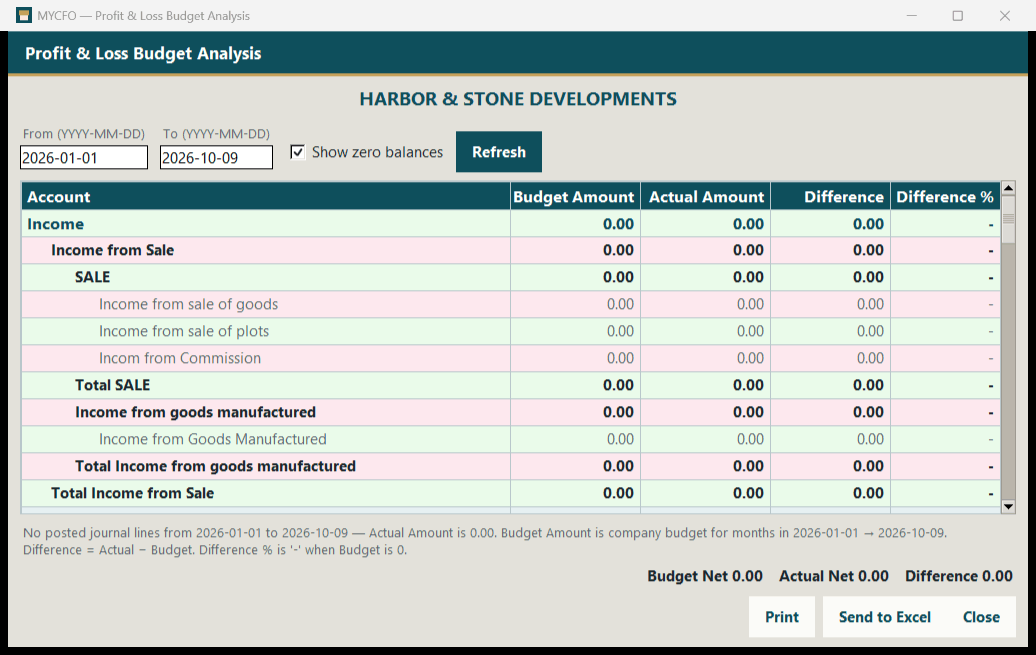The width and height of the screenshot is (1036, 655).
Task: Click the Difference % column header
Action: click(x=945, y=197)
